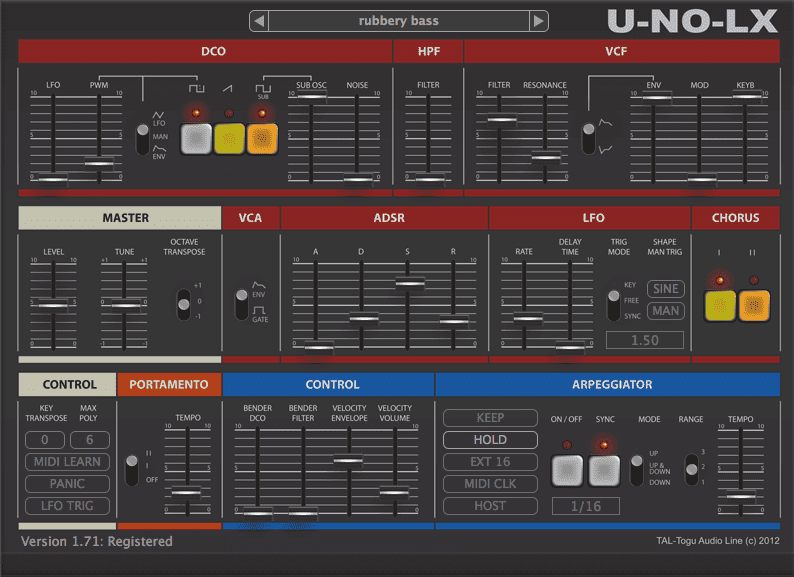Adjust the NOISE level slider
The image size is (794, 577).
[358, 178]
